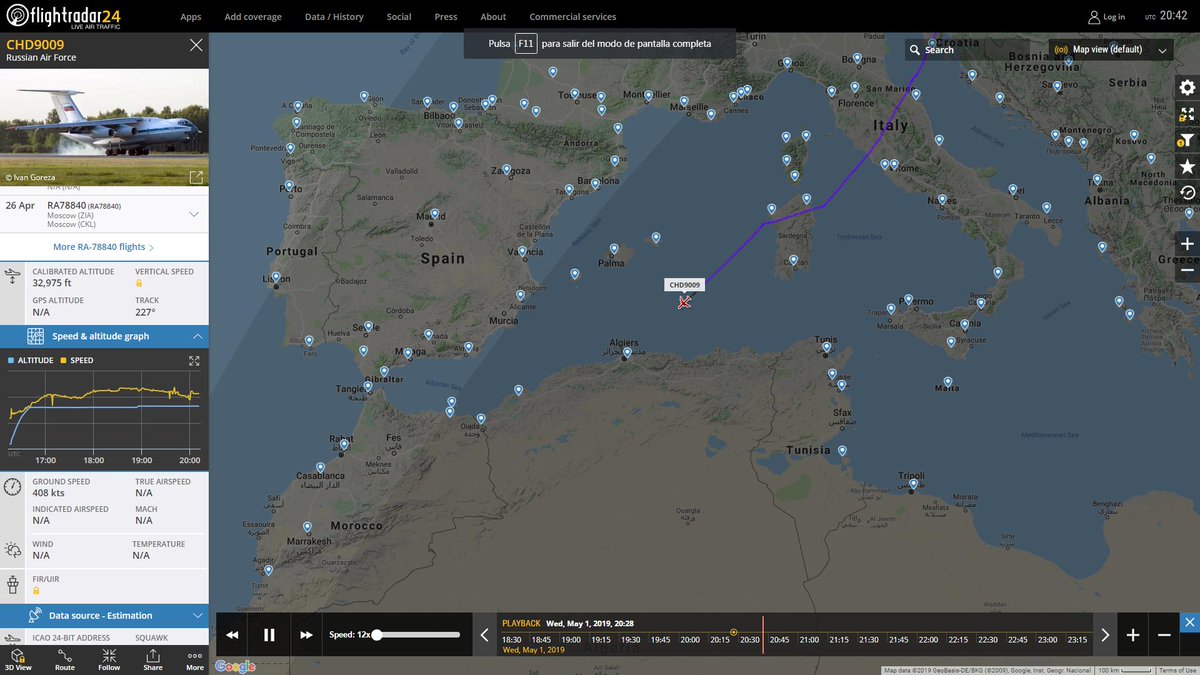Image resolution: width=1200 pixels, height=675 pixels.
Task: Show the flight Route
Action: point(65,659)
